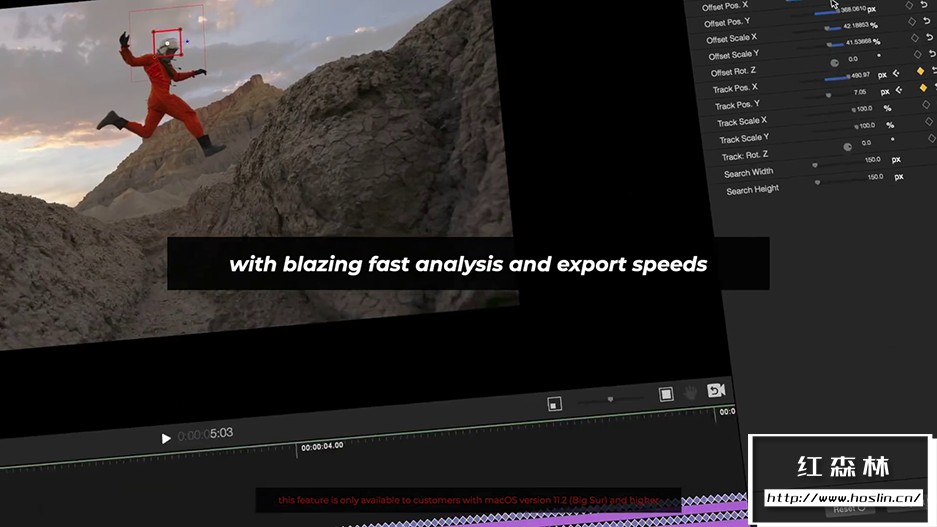This screenshot has width=937, height=527.
Task: Click the 41.53668 % offset scale slider
Action: (834, 44)
